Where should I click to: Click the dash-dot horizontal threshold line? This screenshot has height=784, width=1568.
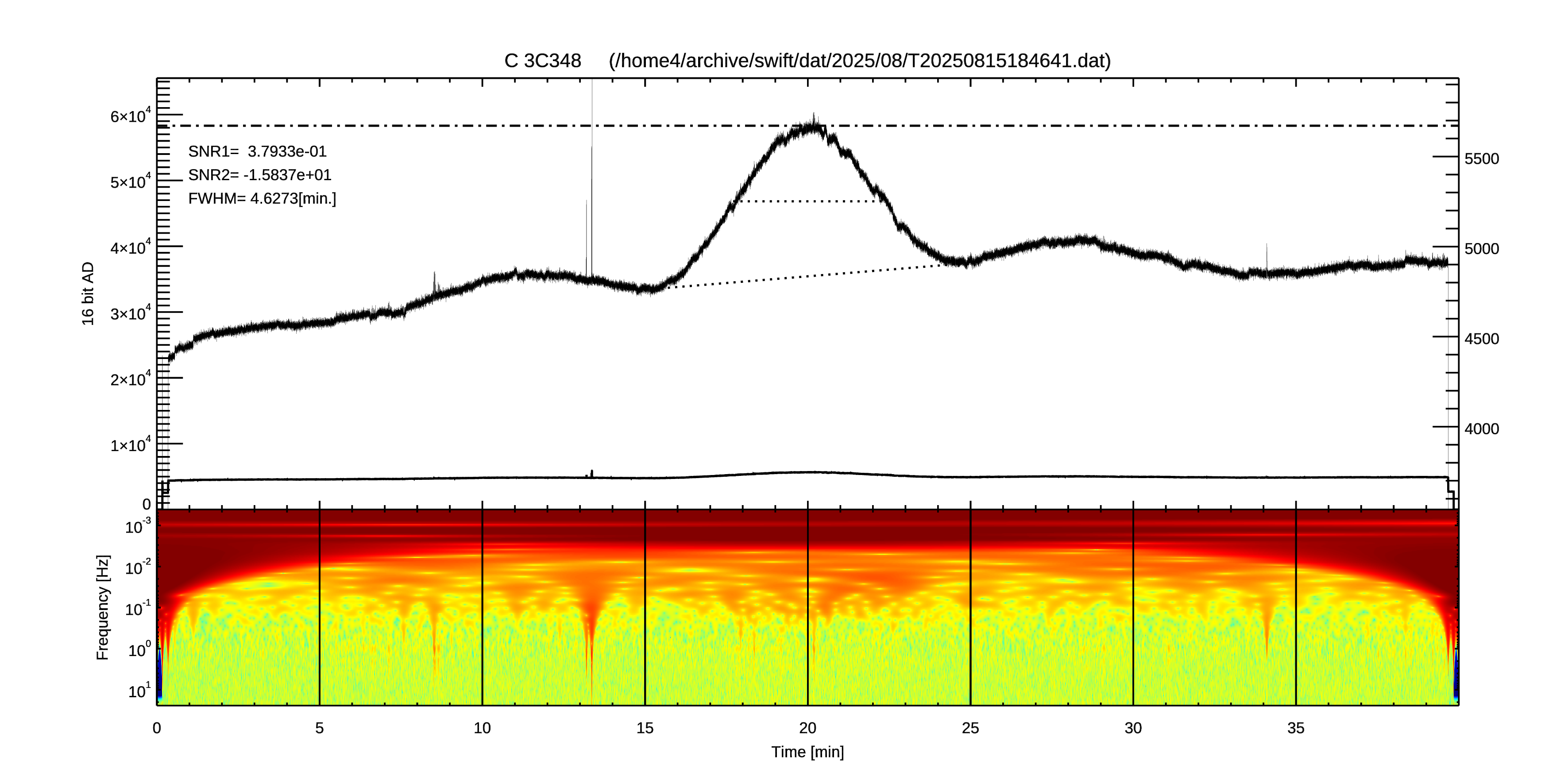(808, 126)
